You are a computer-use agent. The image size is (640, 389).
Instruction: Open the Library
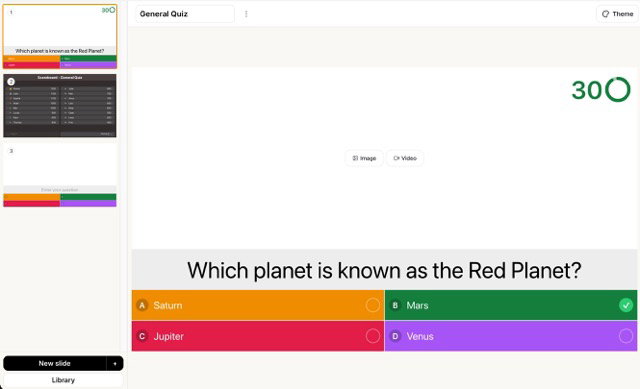tap(63, 380)
